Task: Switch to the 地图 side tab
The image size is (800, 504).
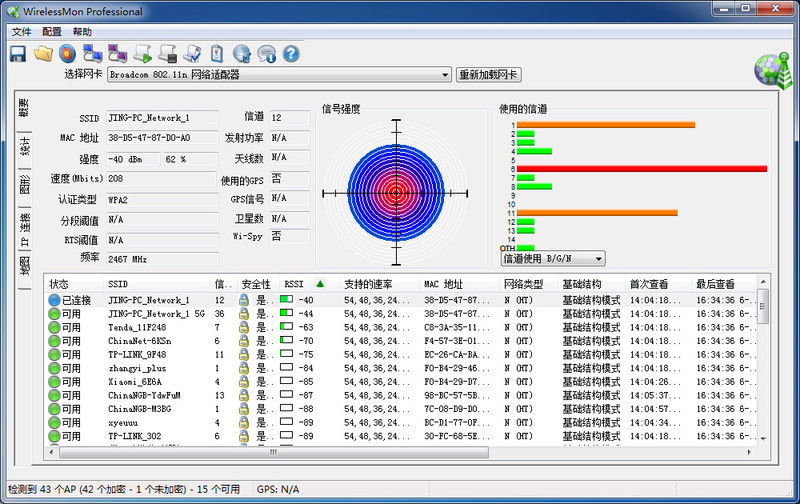Action: tap(24, 266)
